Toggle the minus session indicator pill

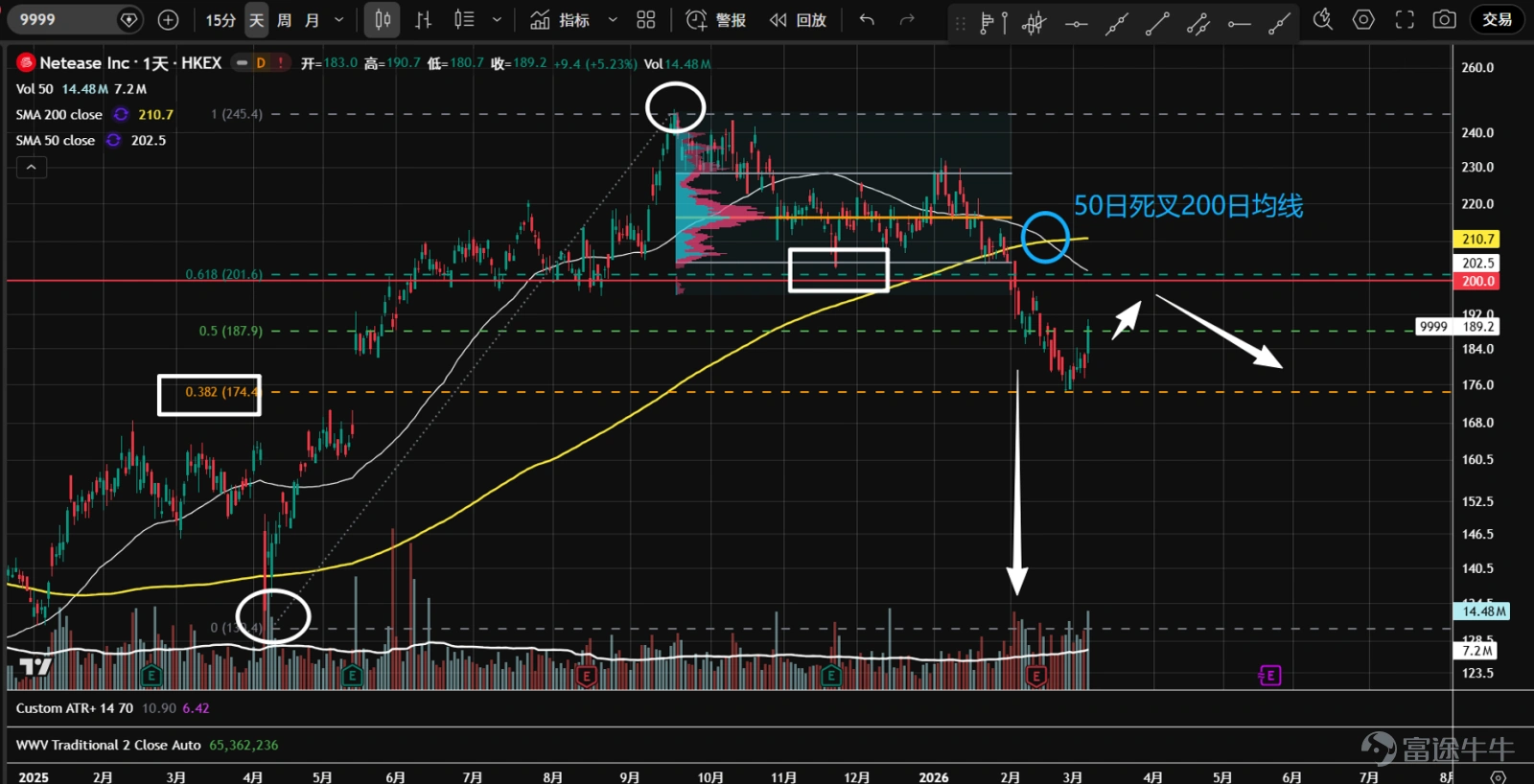click(243, 63)
